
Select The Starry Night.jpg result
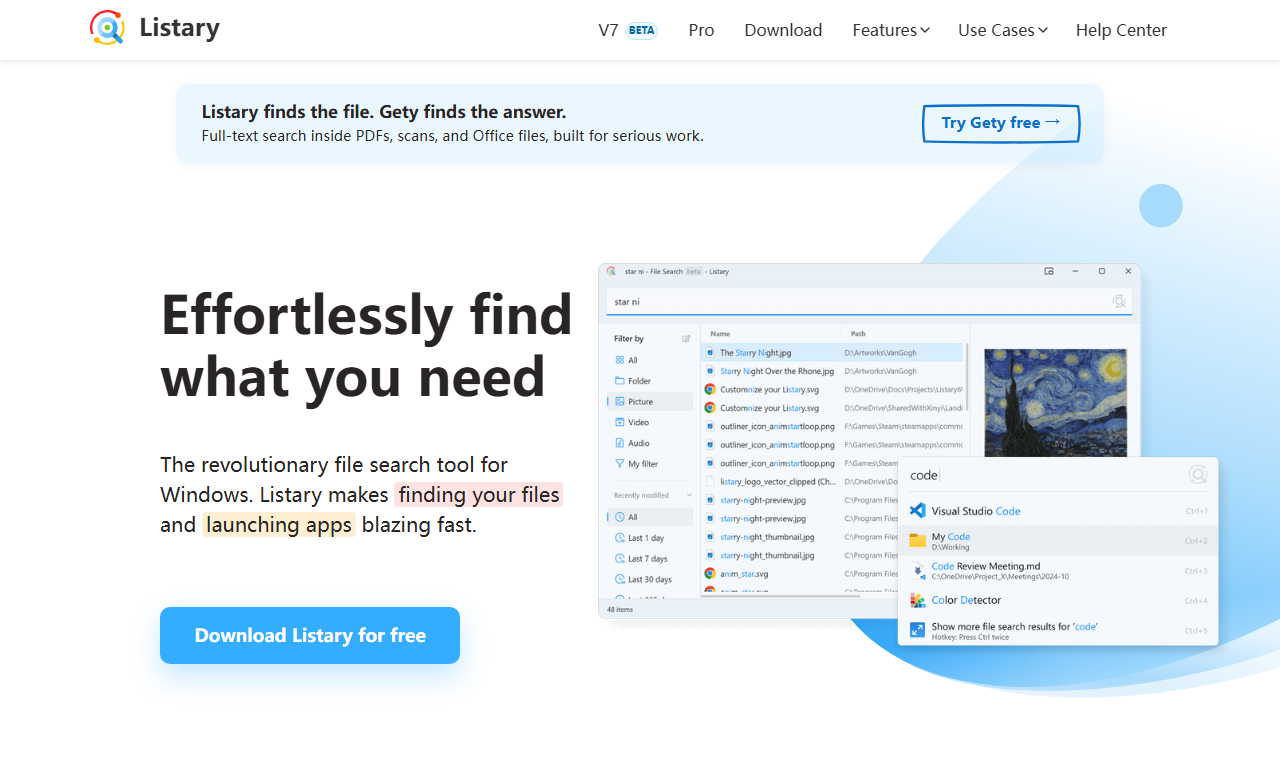tap(832, 353)
